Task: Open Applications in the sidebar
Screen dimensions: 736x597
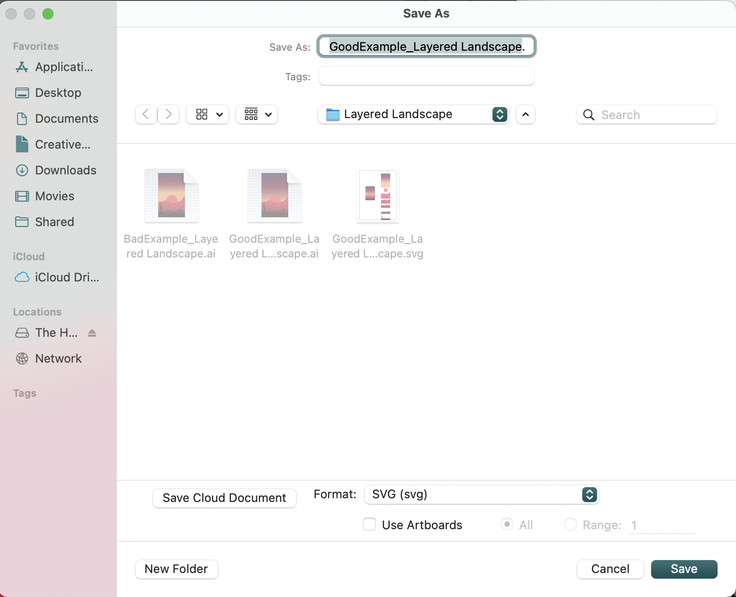Action: tap(54, 67)
